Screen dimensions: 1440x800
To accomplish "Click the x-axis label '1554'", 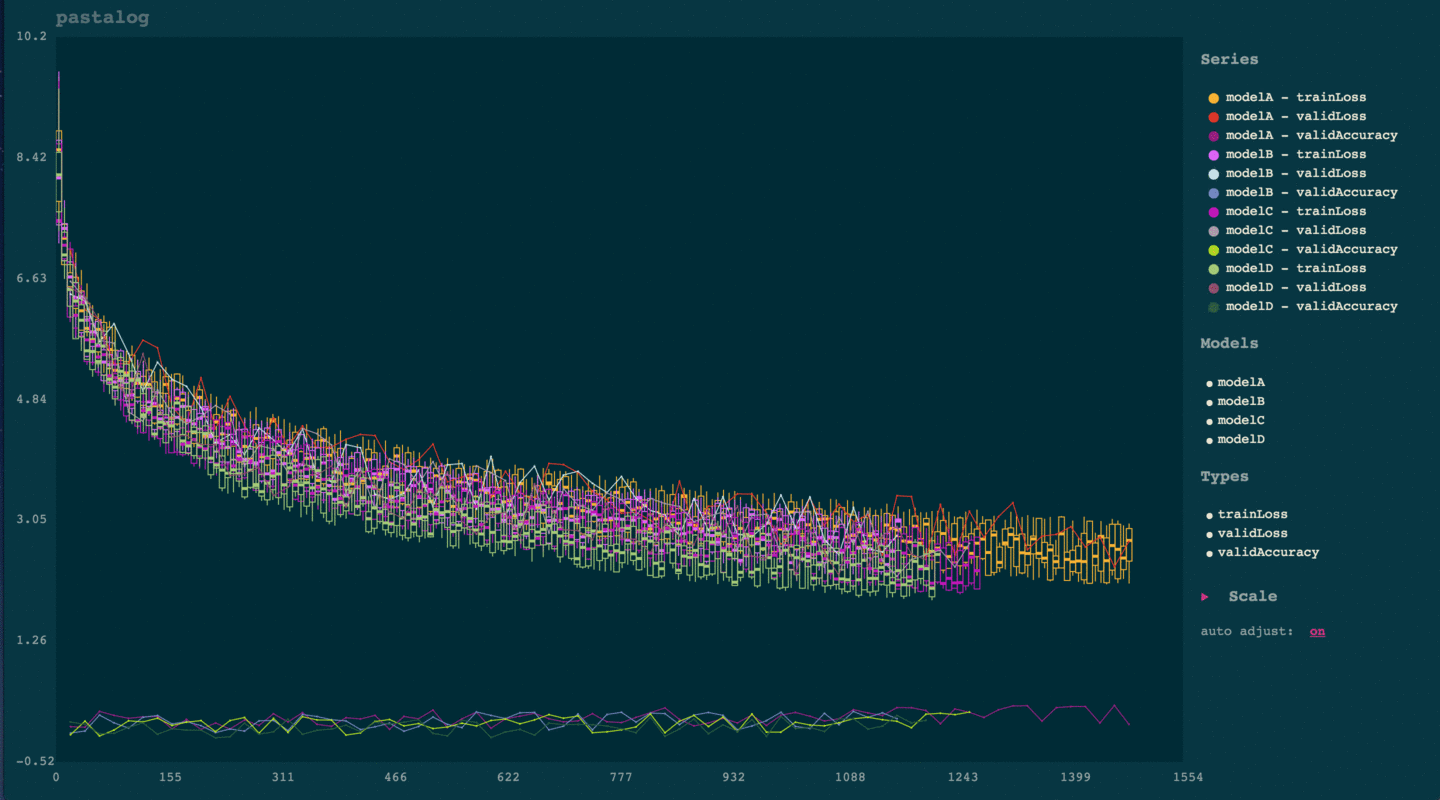I will pyautogui.click(x=1189, y=777).
